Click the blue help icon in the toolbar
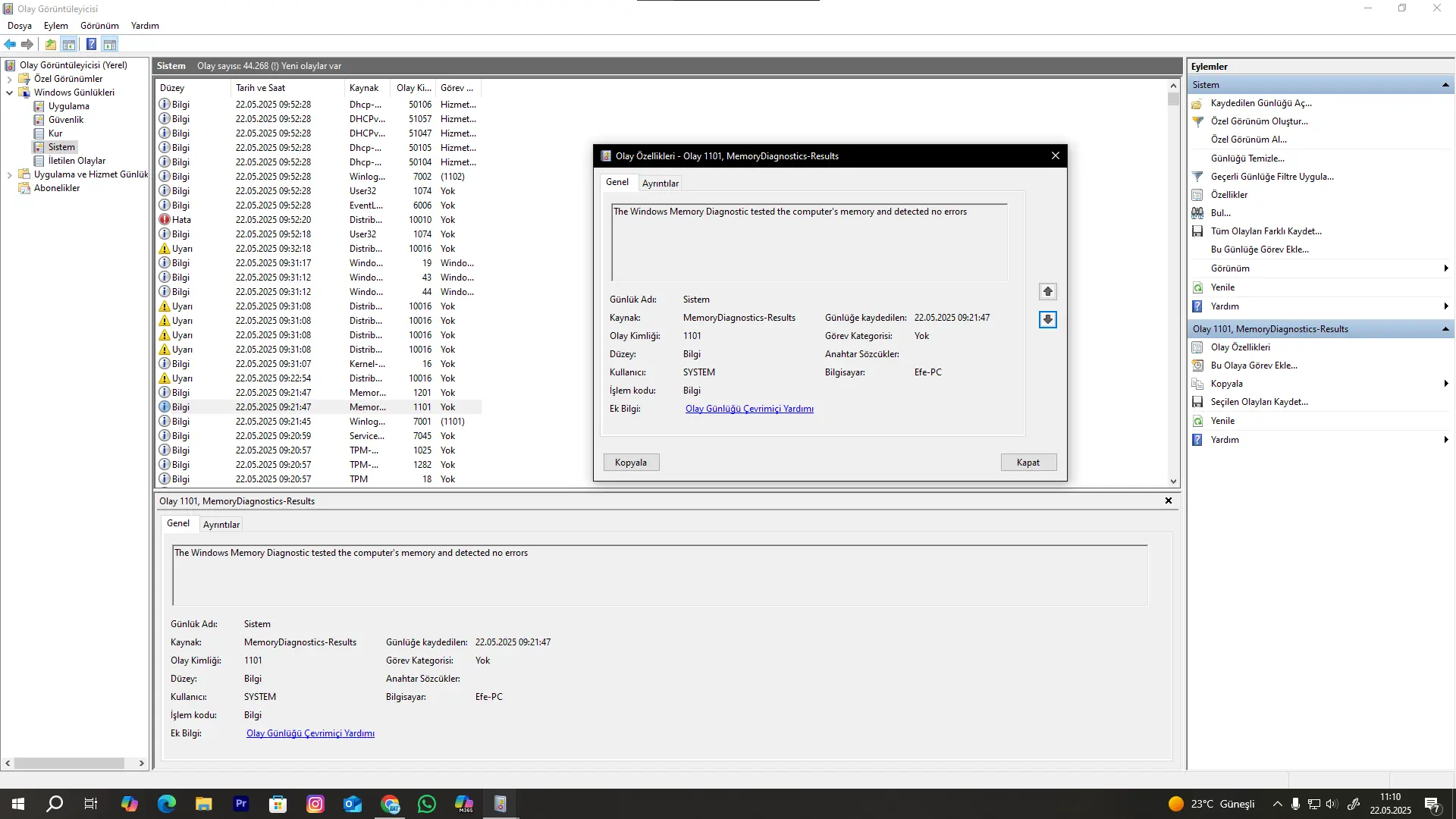 click(x=91, y=44)
